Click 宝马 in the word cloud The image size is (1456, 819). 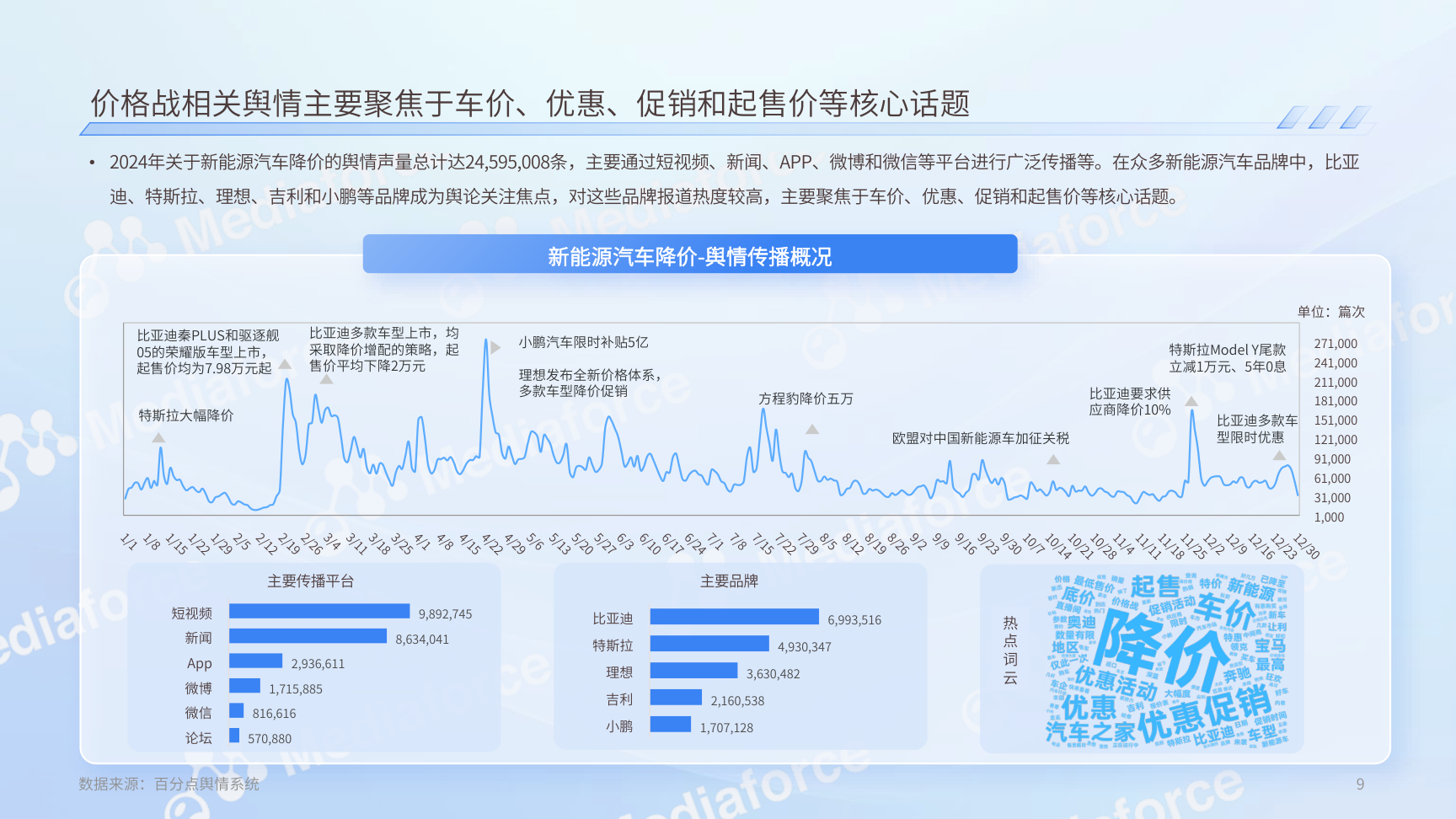point(1270,645)
